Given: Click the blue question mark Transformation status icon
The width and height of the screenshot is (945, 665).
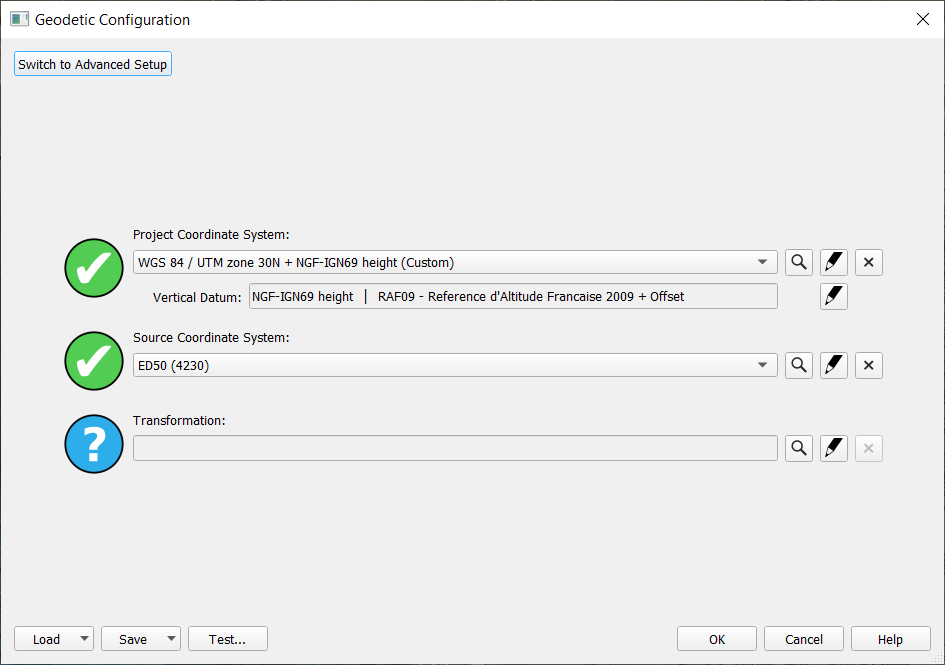Looking at the screenshot, I should tap(94, 444).
